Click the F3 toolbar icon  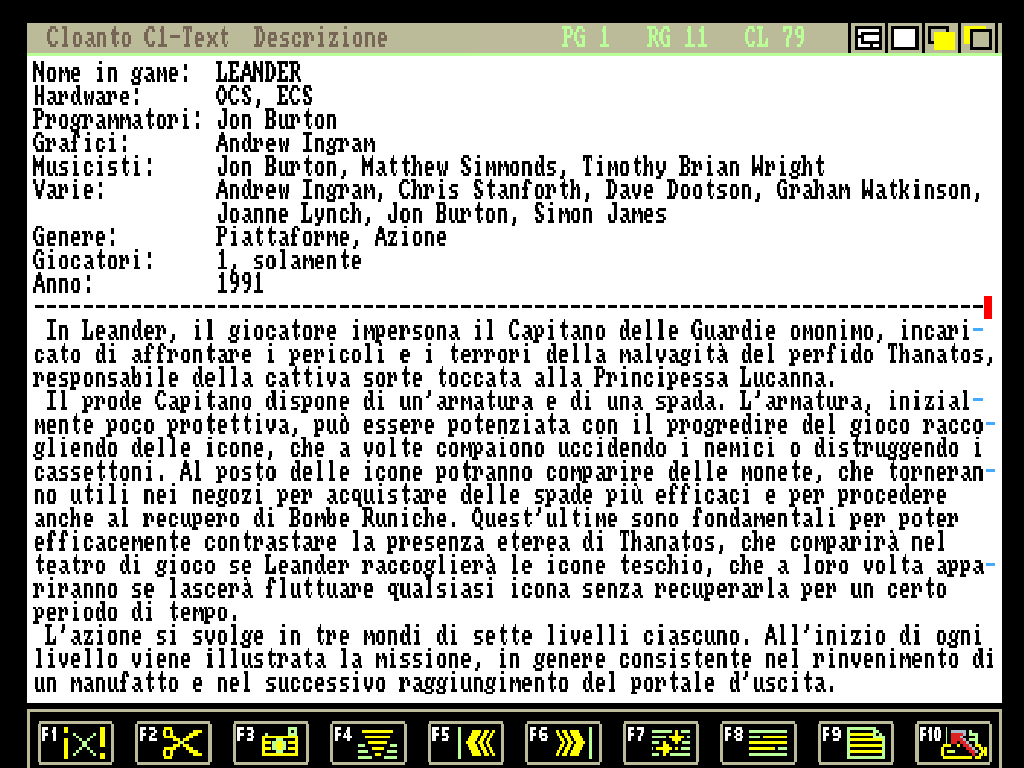click(x=270, y=743)
